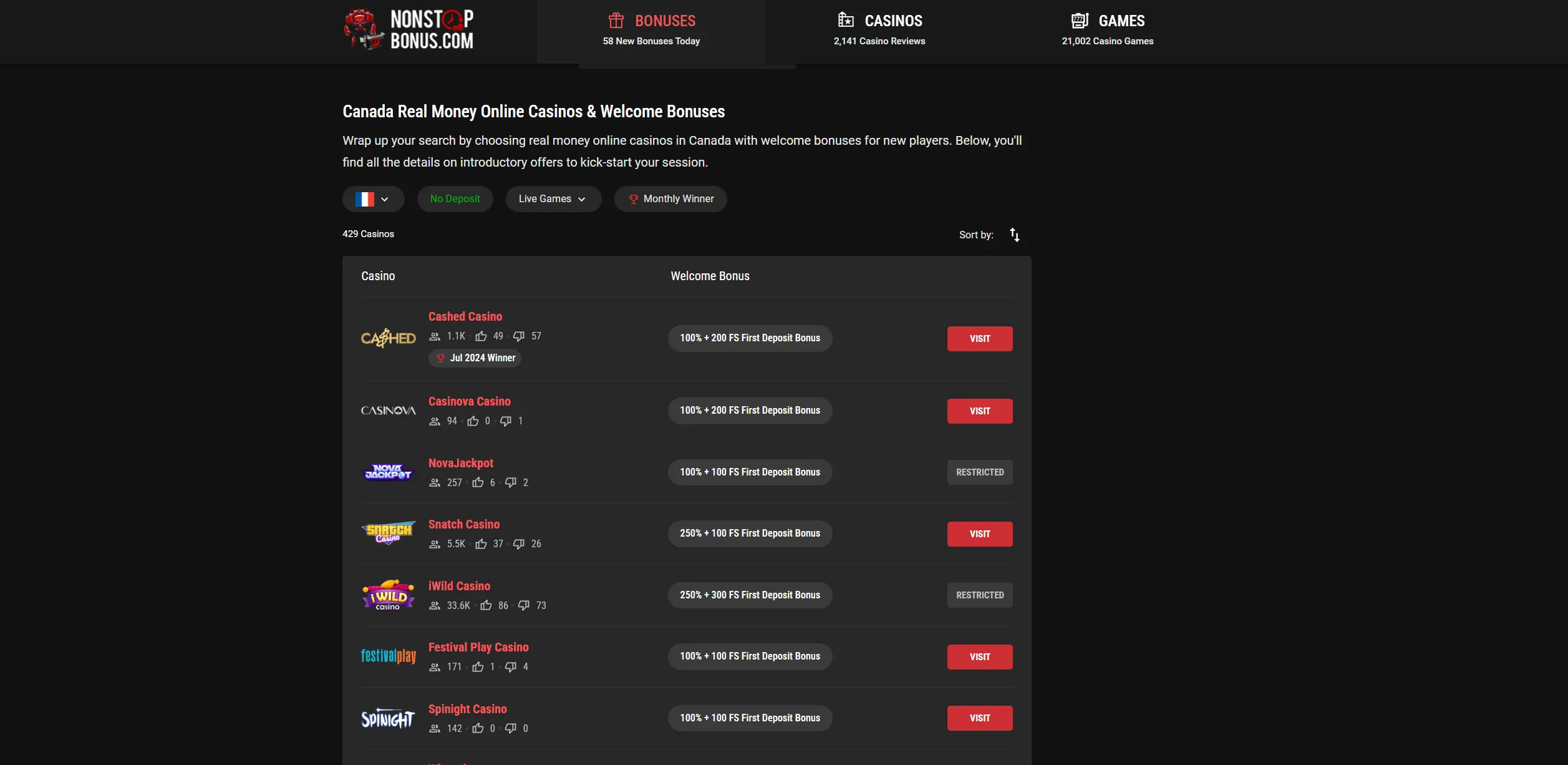The width and height of the screenshot is (1568, 765).
Task: Visit Spinight Casino
Action: pyautogui.click(x=980, y=718)
